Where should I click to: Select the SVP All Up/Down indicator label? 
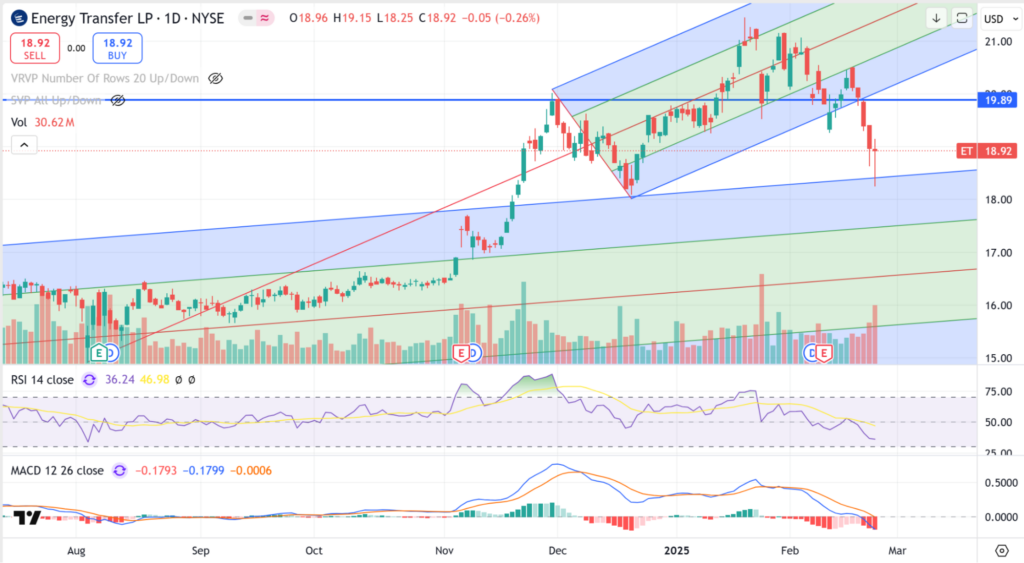coord(56,101)
